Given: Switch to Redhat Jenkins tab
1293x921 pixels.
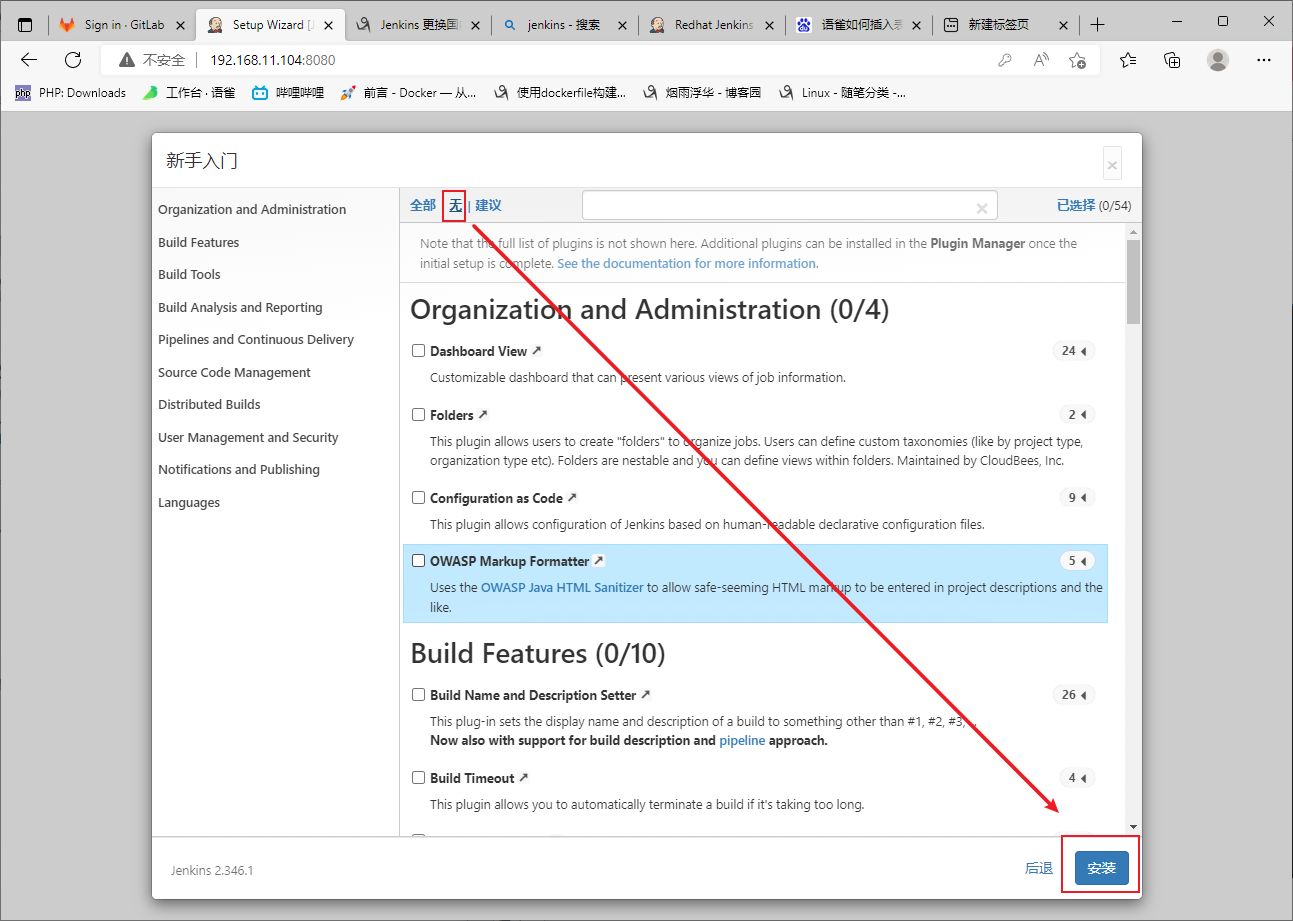Looking at the screenshot, I should click(x=711, y=25).
